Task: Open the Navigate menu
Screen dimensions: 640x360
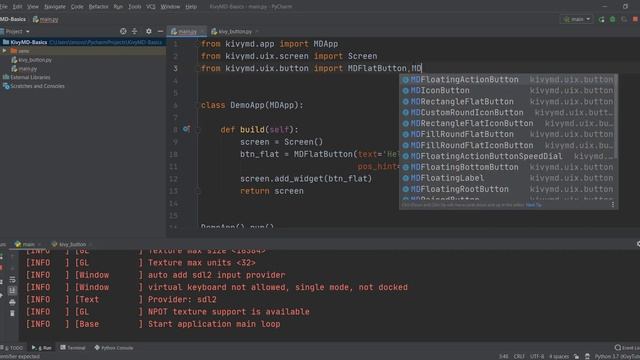Action: [x=55, y=7]
